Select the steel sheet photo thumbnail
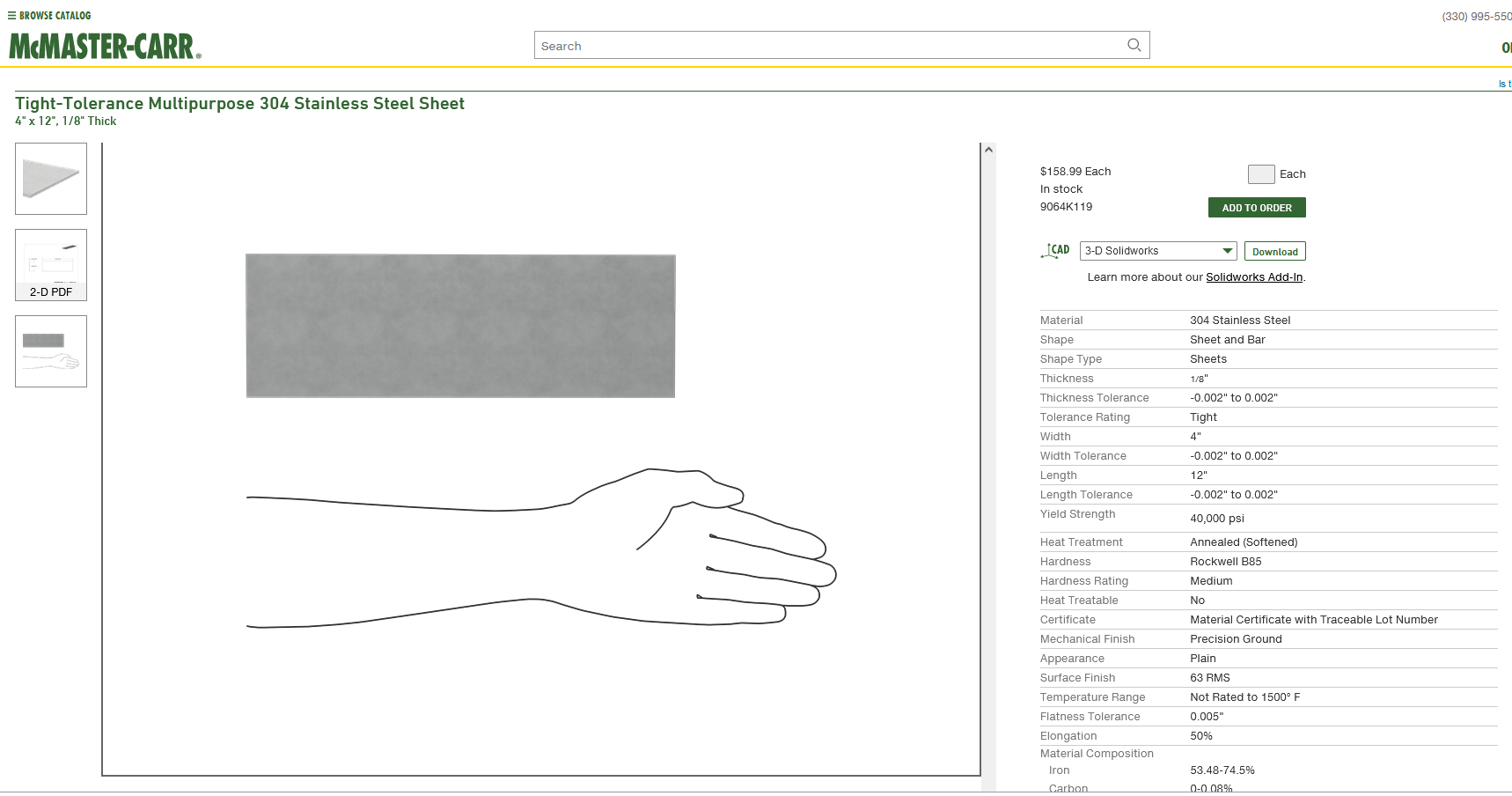 pyautogui.click(x=51, y=179)
